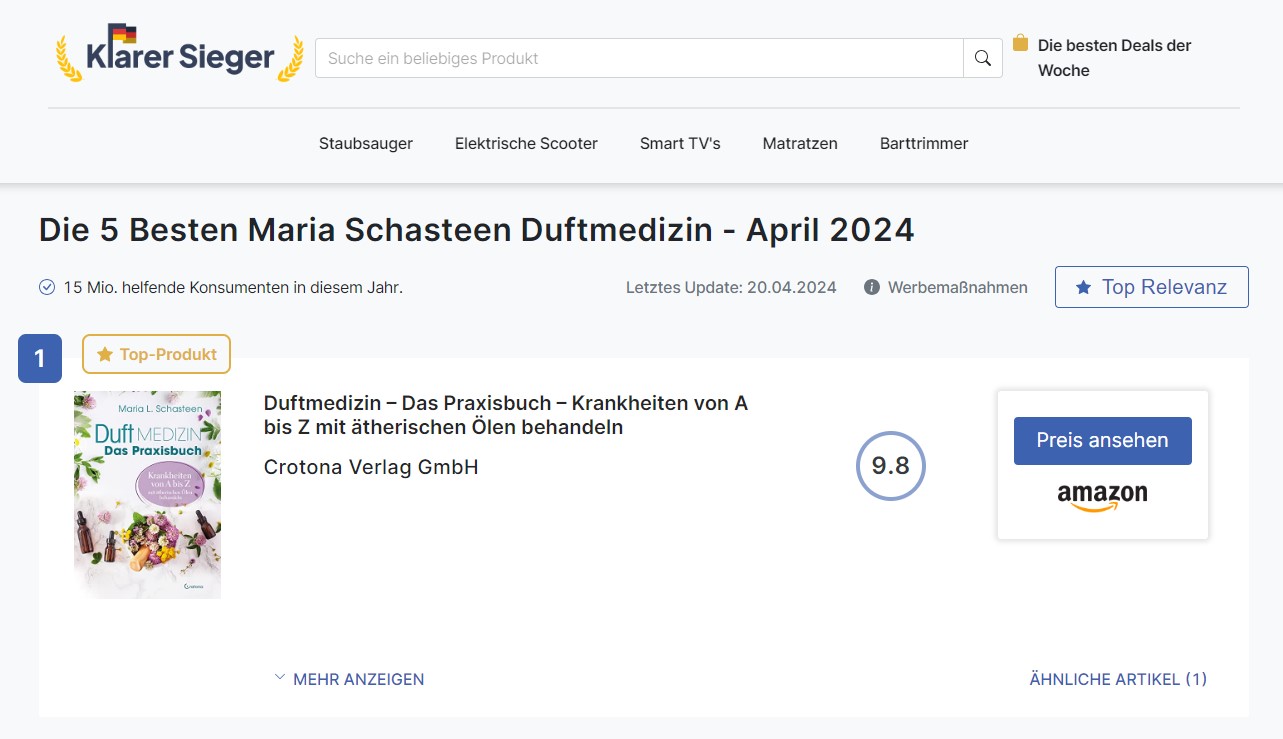
Task: Click the page heading Die 5 Besten
Action: tap(476, 230)
